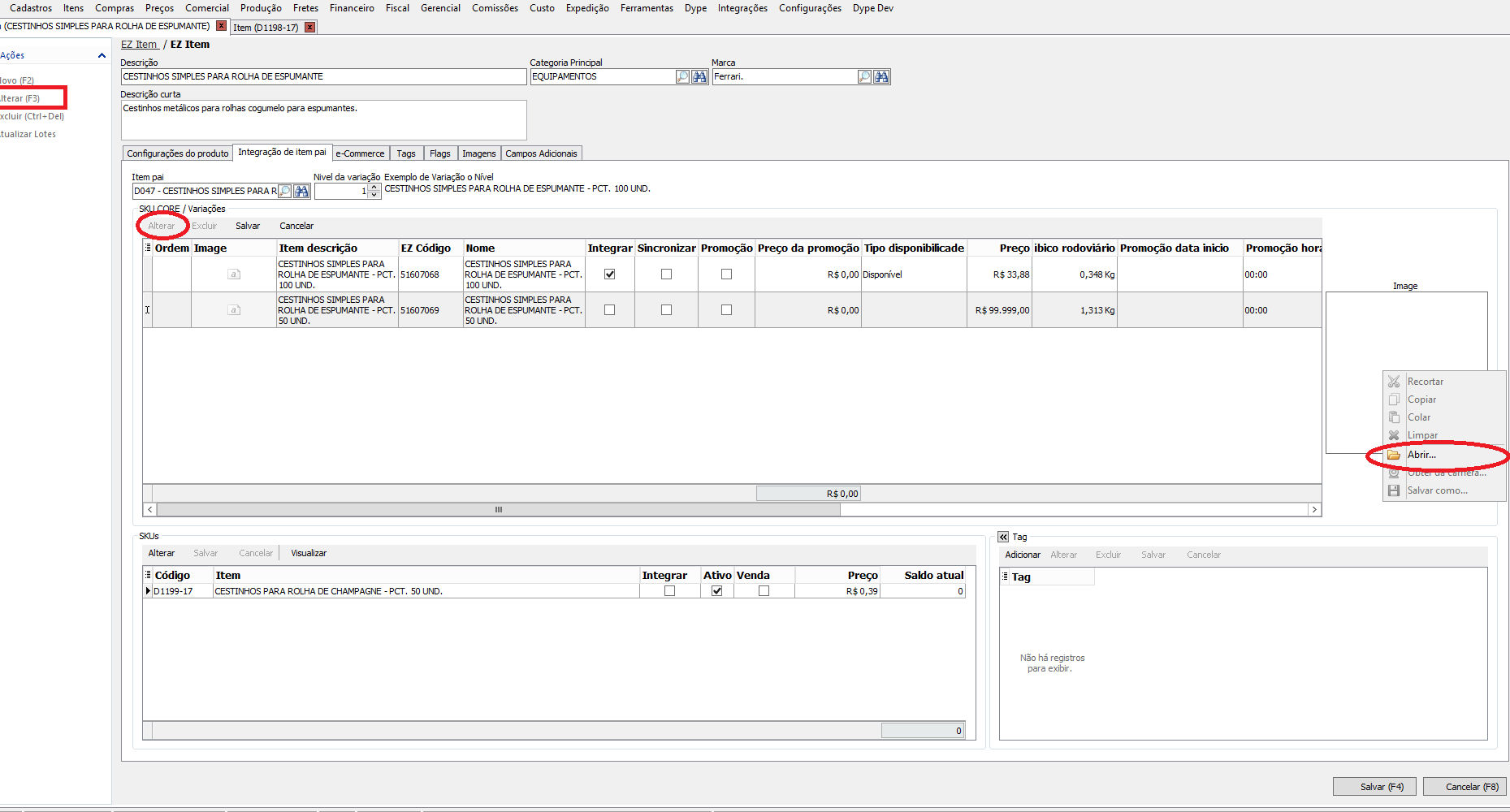The height and width of the screenshot is (812, 1510).
Task: Uncheck Integrar for item 51607068
Action: click(609, 274)
